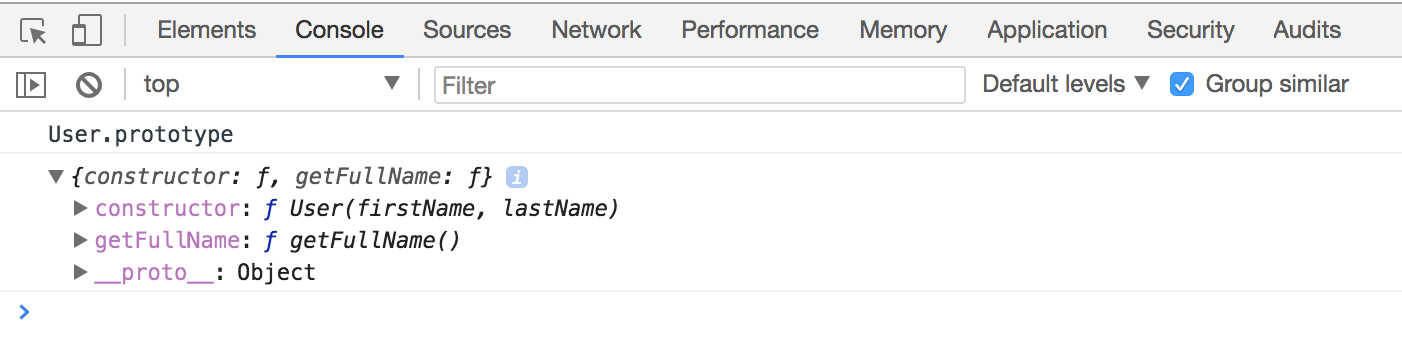The image size is (1402, 362).
Task: Click the blue console prompt chevron
Action: coord(25,312)
